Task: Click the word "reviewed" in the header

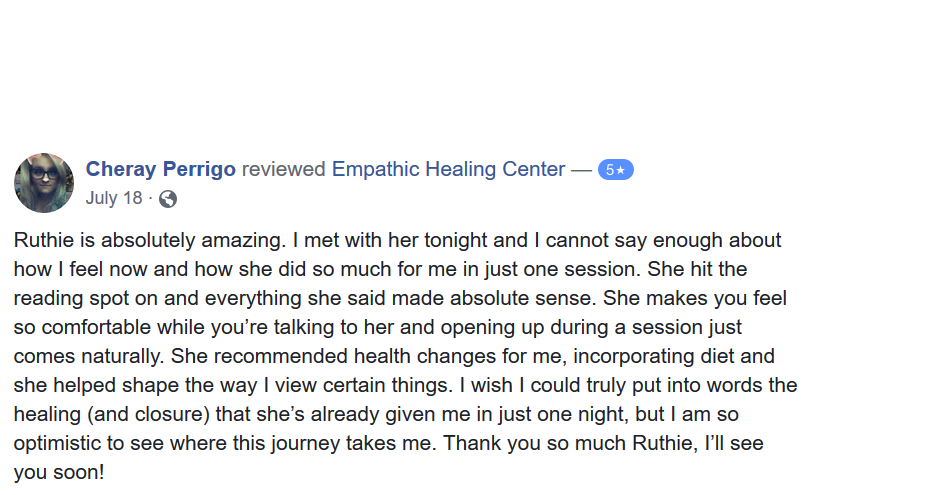Action: tap(284, 169)
